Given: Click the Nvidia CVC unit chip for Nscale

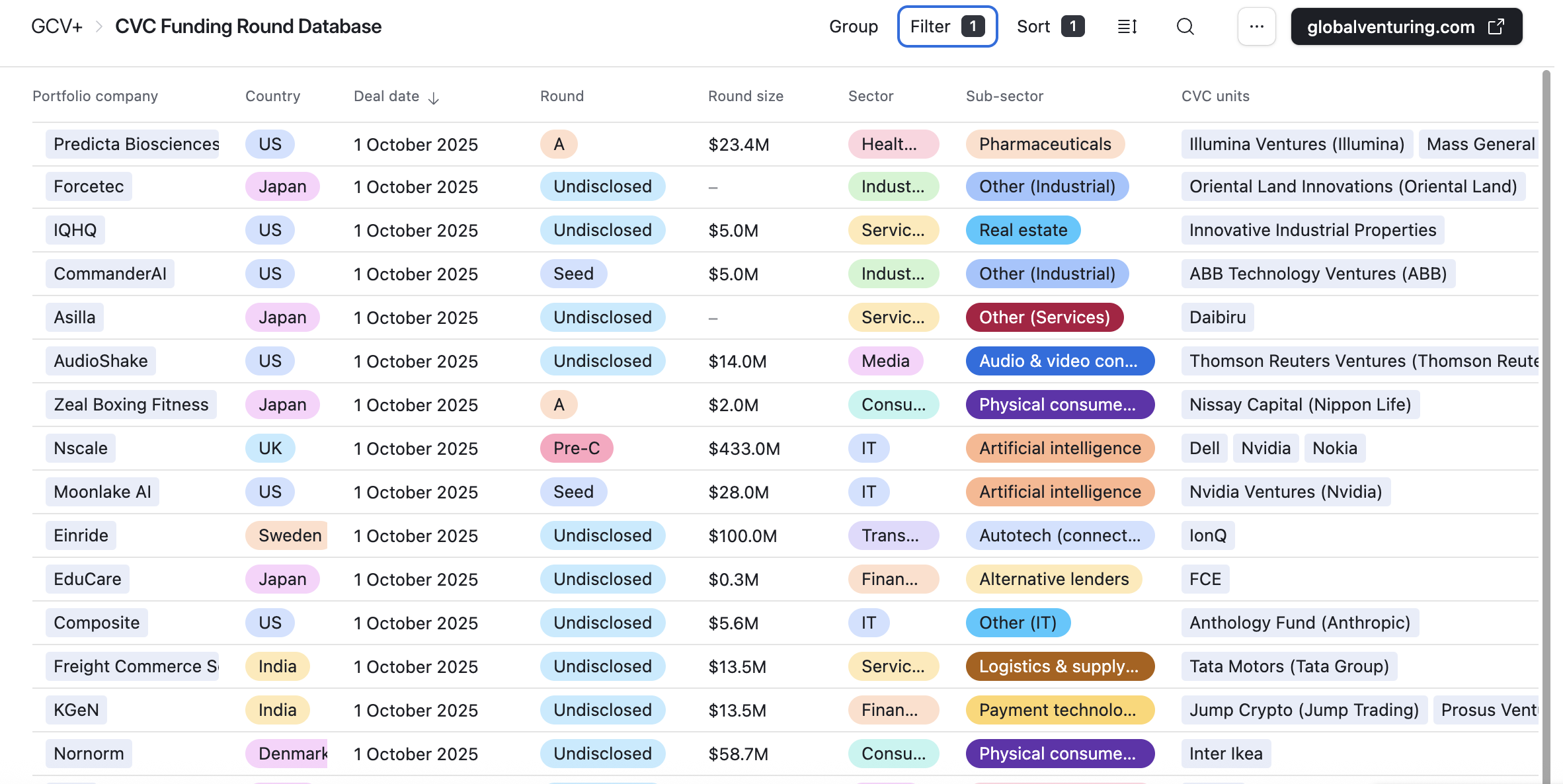Looking at the screenshot, I should [1265, 448].
